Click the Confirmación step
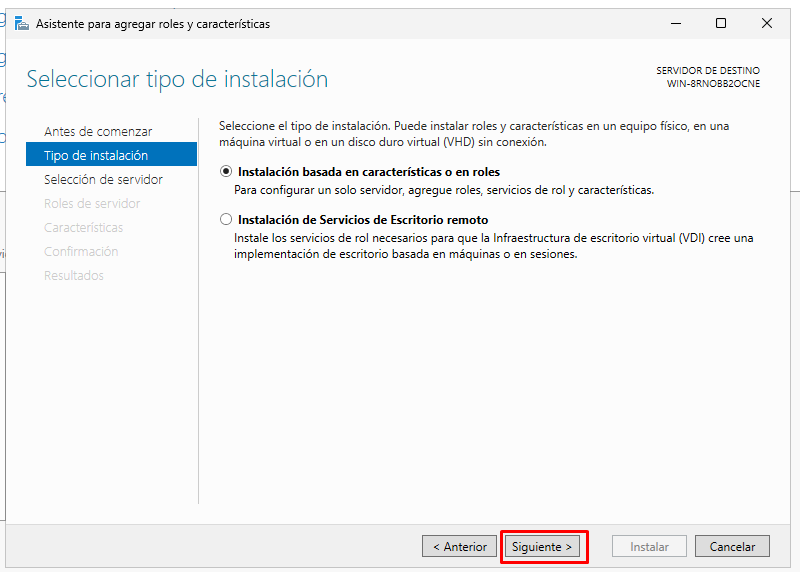The width and height of the screenshot is (800, 572). [x=81, y=252]
